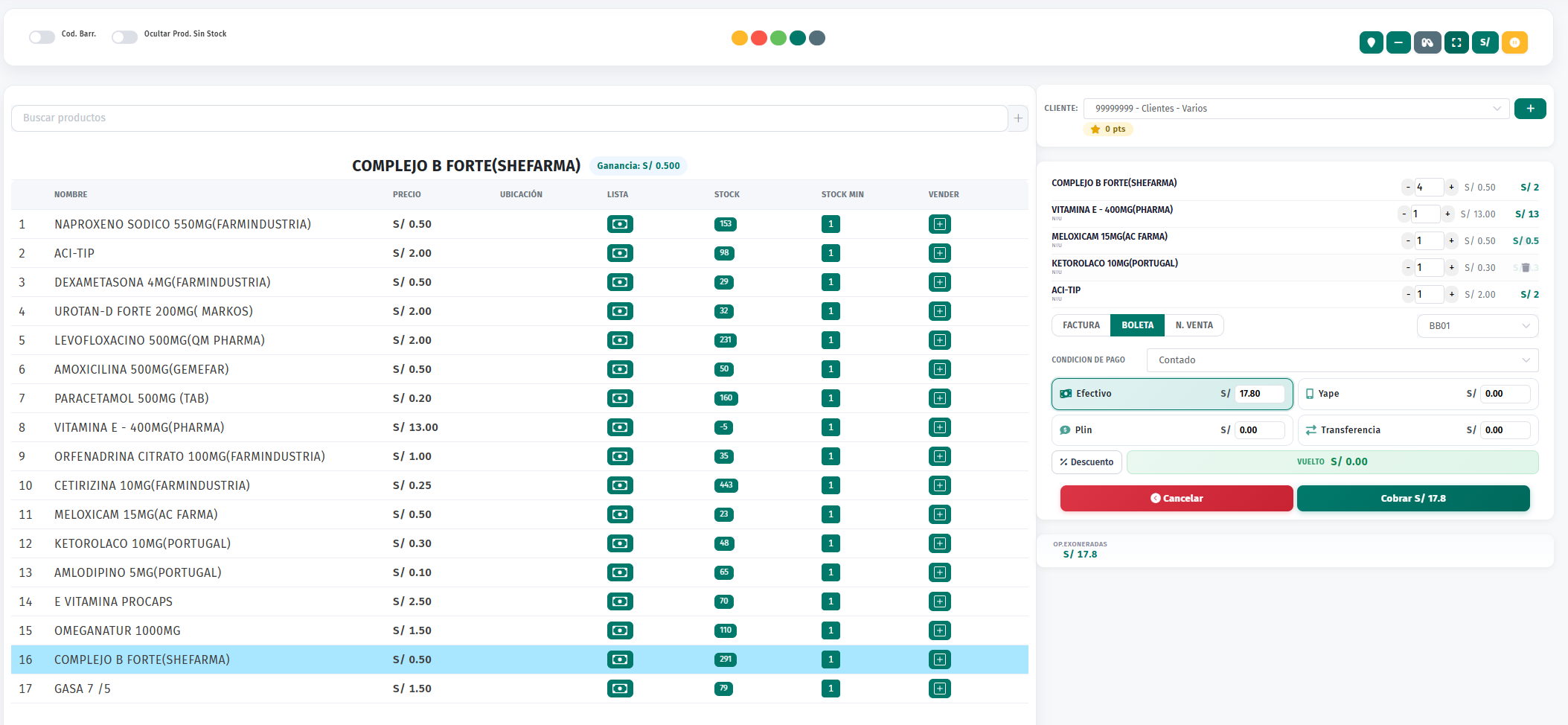This screenshot has width=1568, height=725.
Task: Click the slate gray color dot
Action: point(816,38)
